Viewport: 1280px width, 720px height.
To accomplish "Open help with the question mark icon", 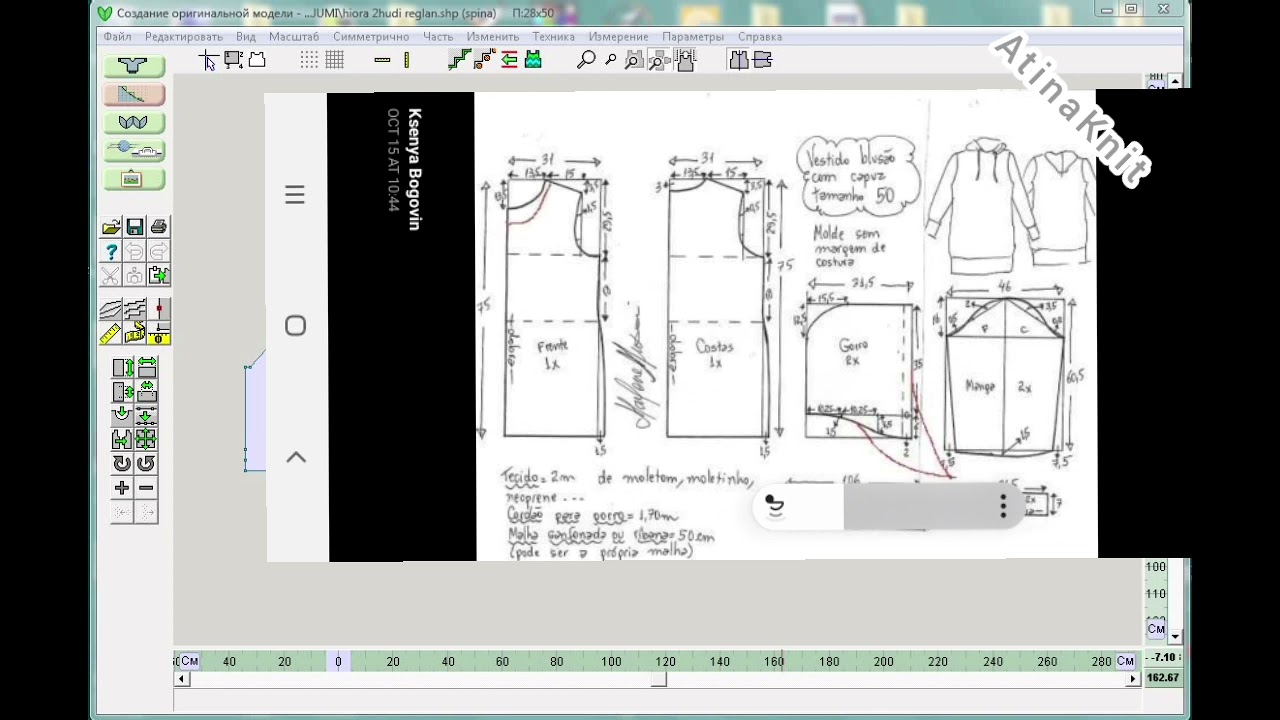I will pos(111,251).
